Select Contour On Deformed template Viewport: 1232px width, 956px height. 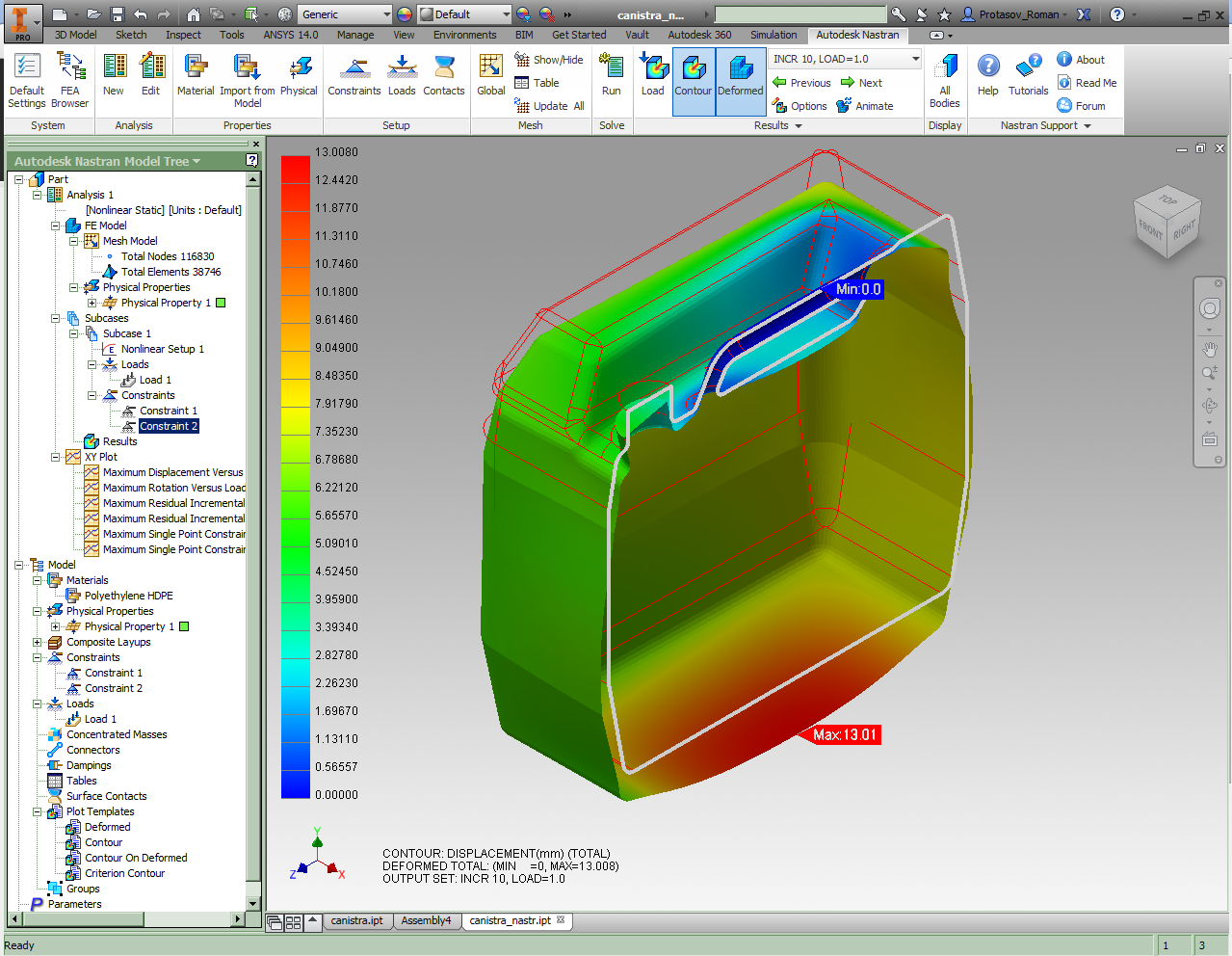(136, 858)
